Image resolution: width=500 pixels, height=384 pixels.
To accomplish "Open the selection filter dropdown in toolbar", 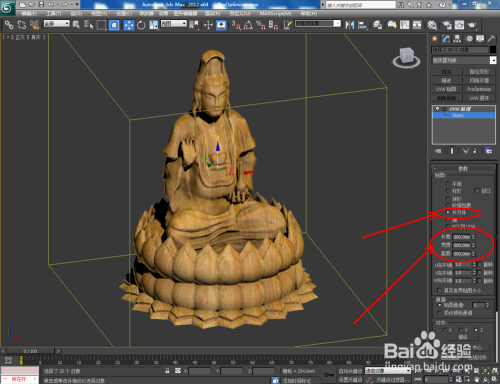I will tap(56, 23).
